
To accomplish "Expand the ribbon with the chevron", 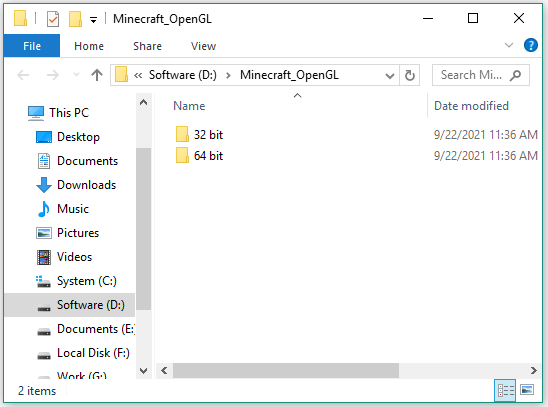I will tap(509, 45).
